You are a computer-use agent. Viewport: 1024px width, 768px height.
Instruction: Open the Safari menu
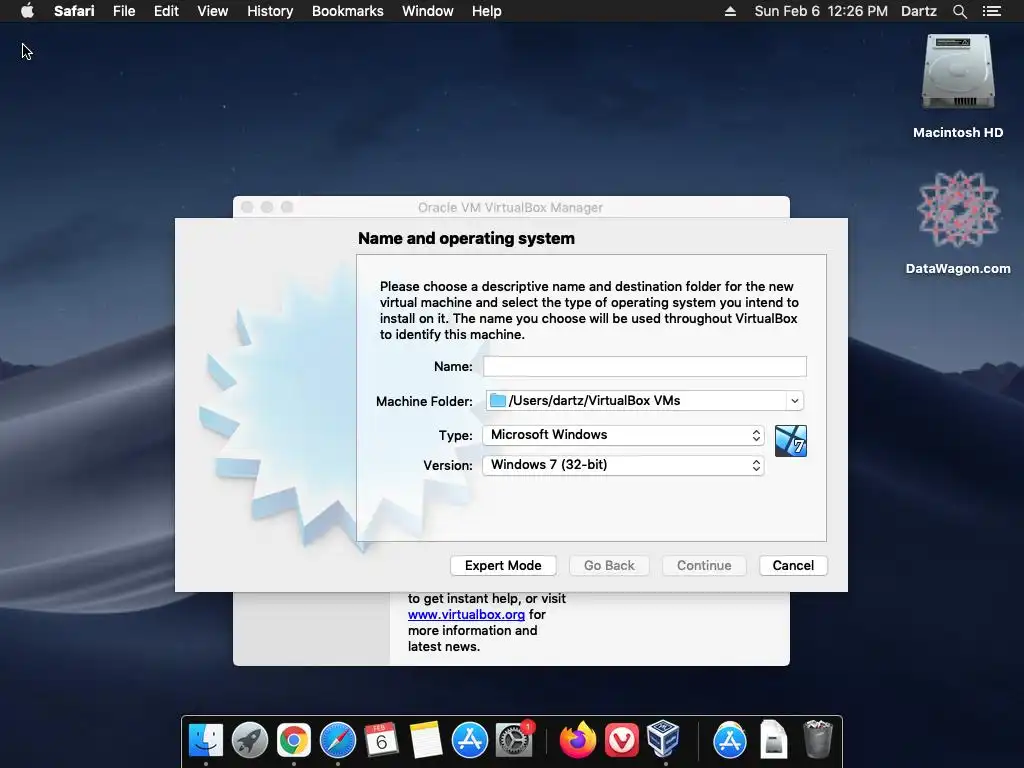[74, 11]
